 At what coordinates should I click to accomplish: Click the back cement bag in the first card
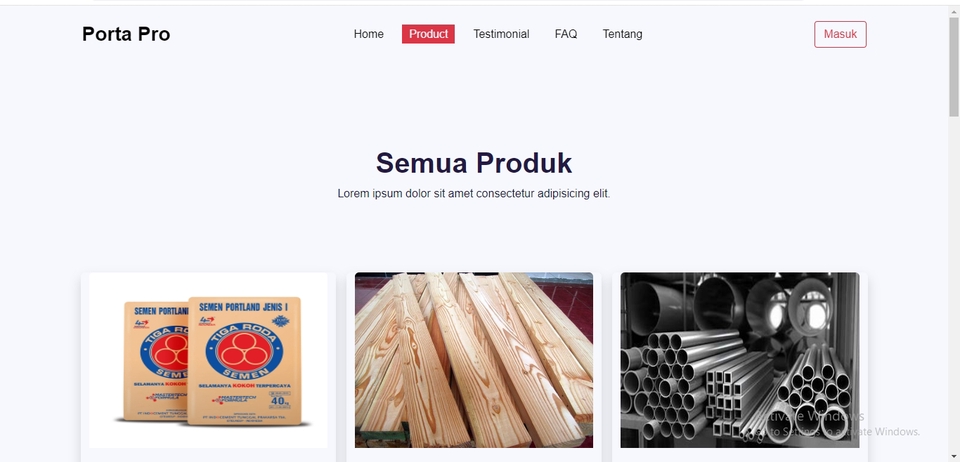pos(155,361)
